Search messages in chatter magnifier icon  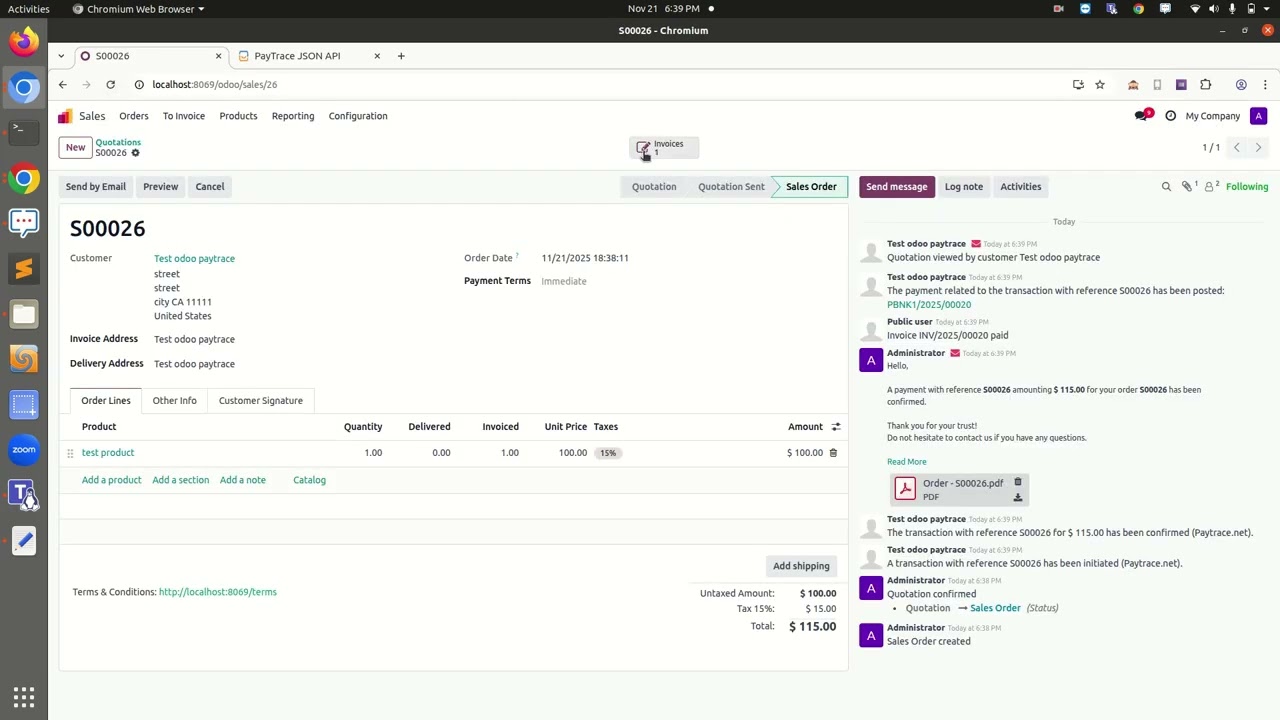tap(1166, 187)
